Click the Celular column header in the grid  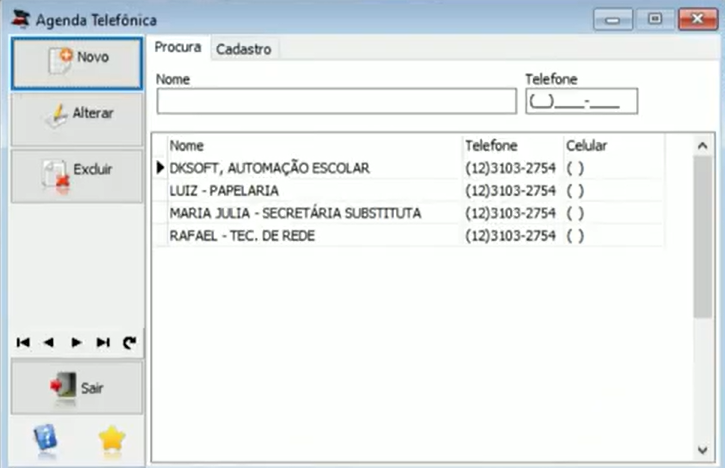(614, 146)
